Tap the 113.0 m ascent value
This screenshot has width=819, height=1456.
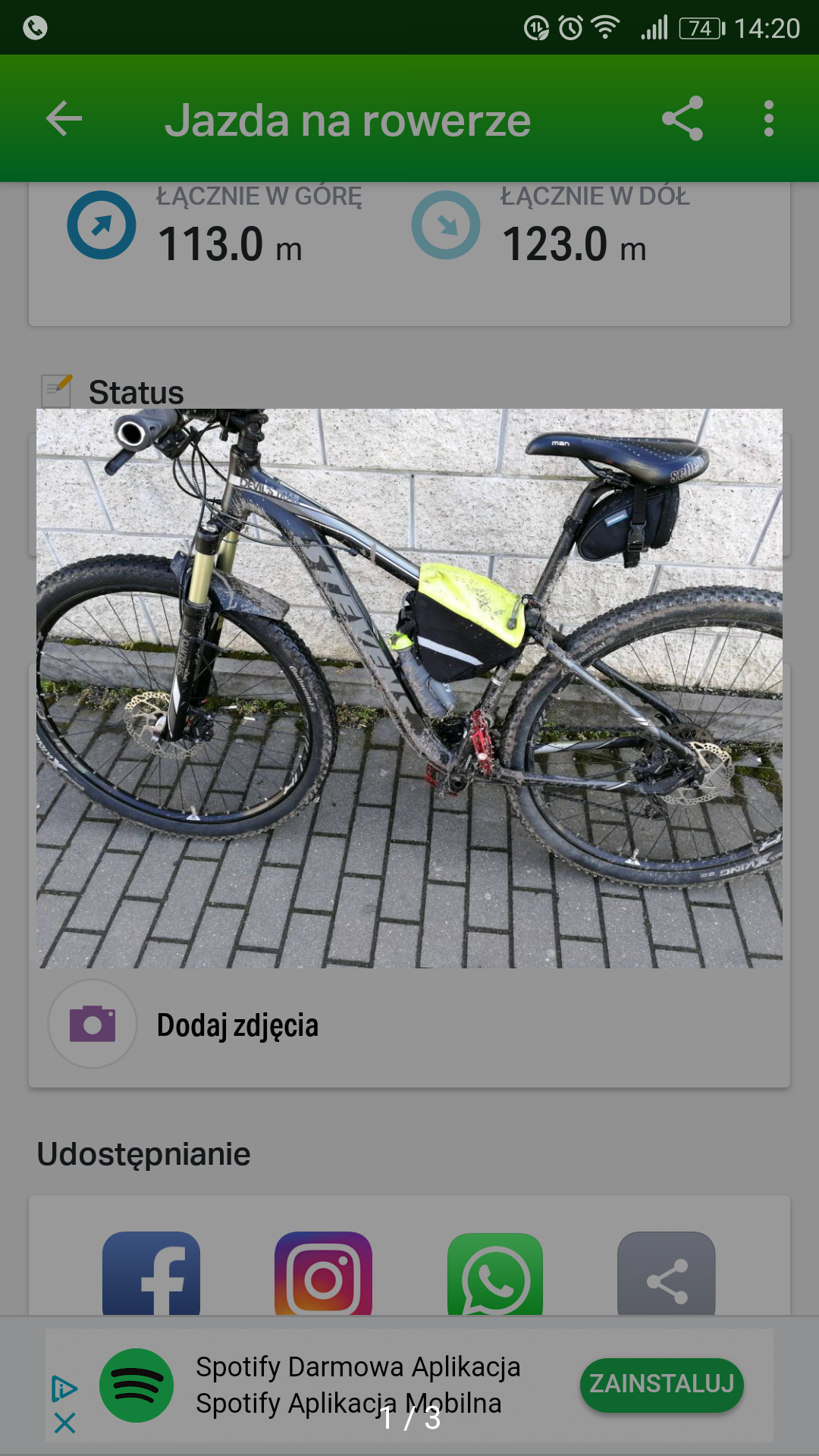pyautogui.click(x=231, y=245)
